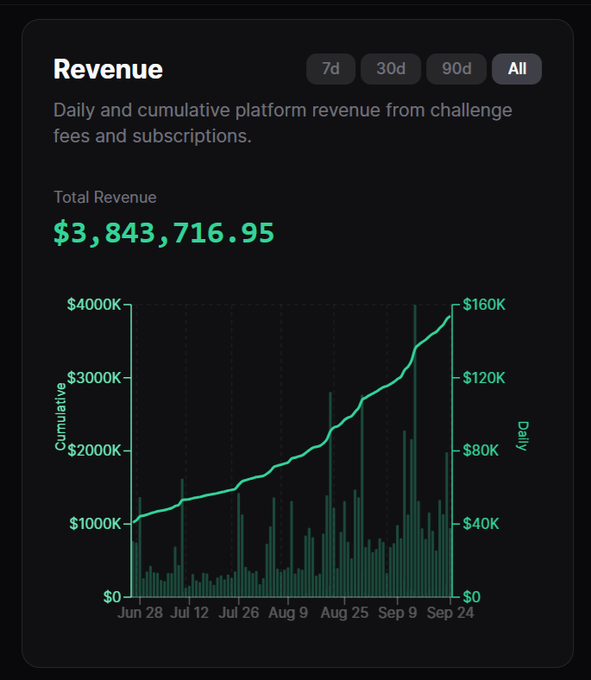Click the $4000K cumulative axis label
Viewport: 591px width, 680px height.
(x=94, y=304)
